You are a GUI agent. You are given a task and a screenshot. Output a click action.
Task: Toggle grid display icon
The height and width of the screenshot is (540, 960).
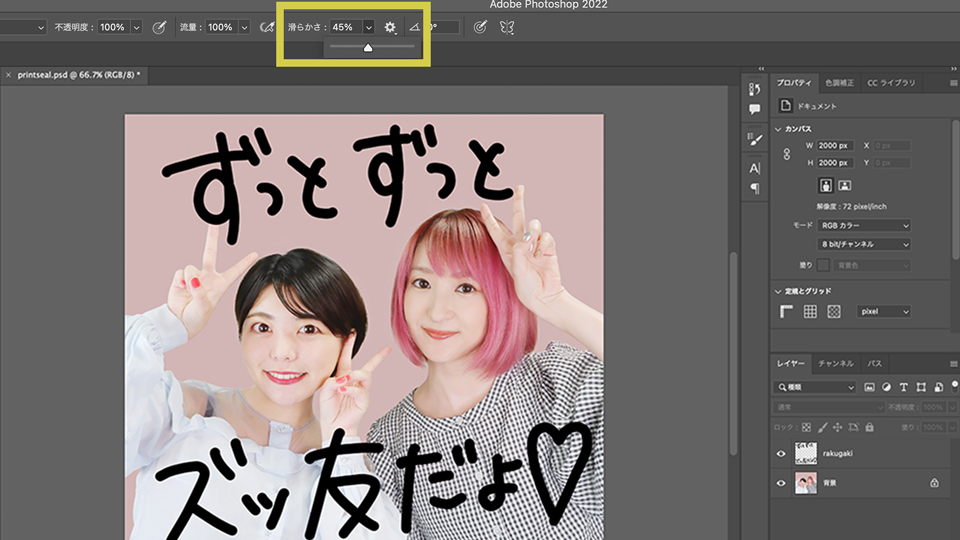pos(810,312)
